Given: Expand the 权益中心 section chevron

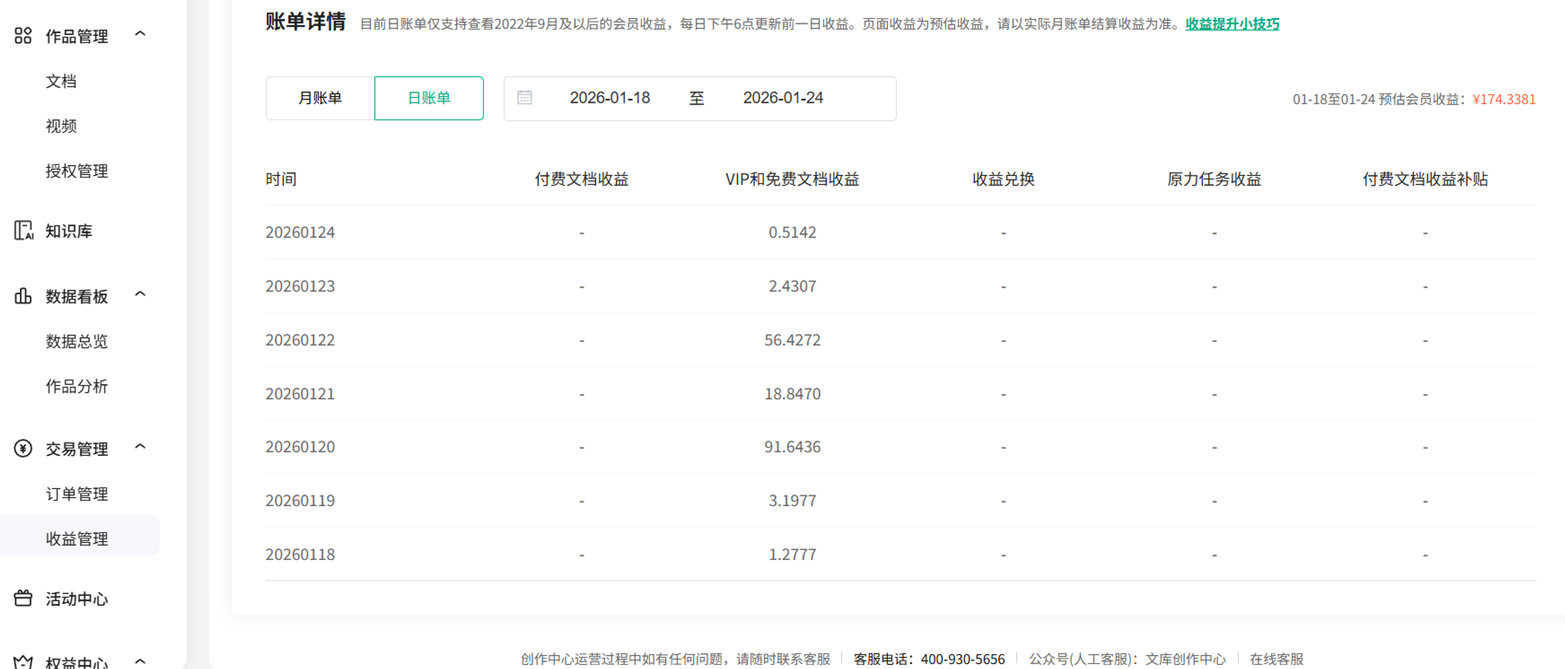Looking at the screenshot, I should pos(139,660).
